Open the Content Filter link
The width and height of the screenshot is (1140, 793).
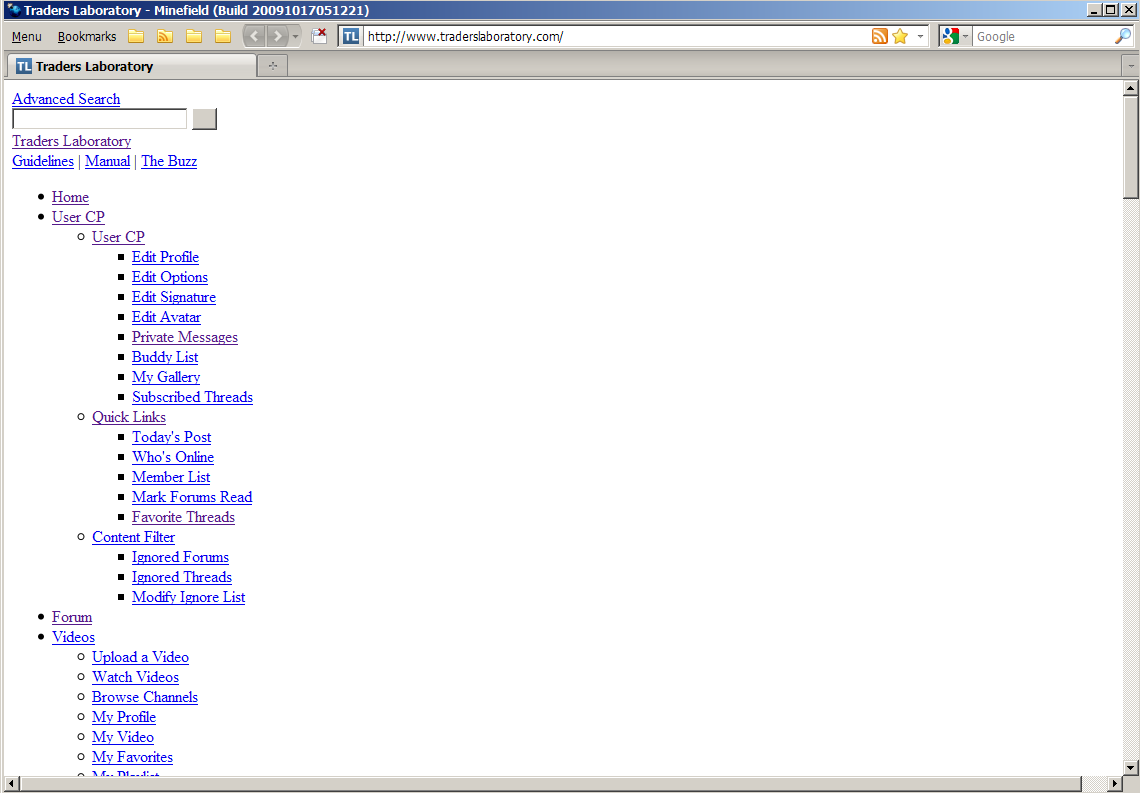coord(134,537)
